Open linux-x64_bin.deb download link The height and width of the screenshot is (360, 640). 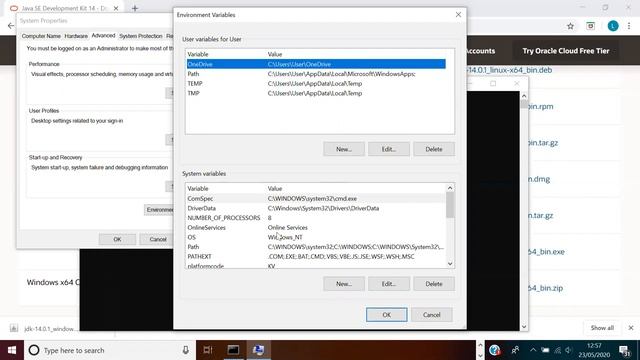[509, 70]
